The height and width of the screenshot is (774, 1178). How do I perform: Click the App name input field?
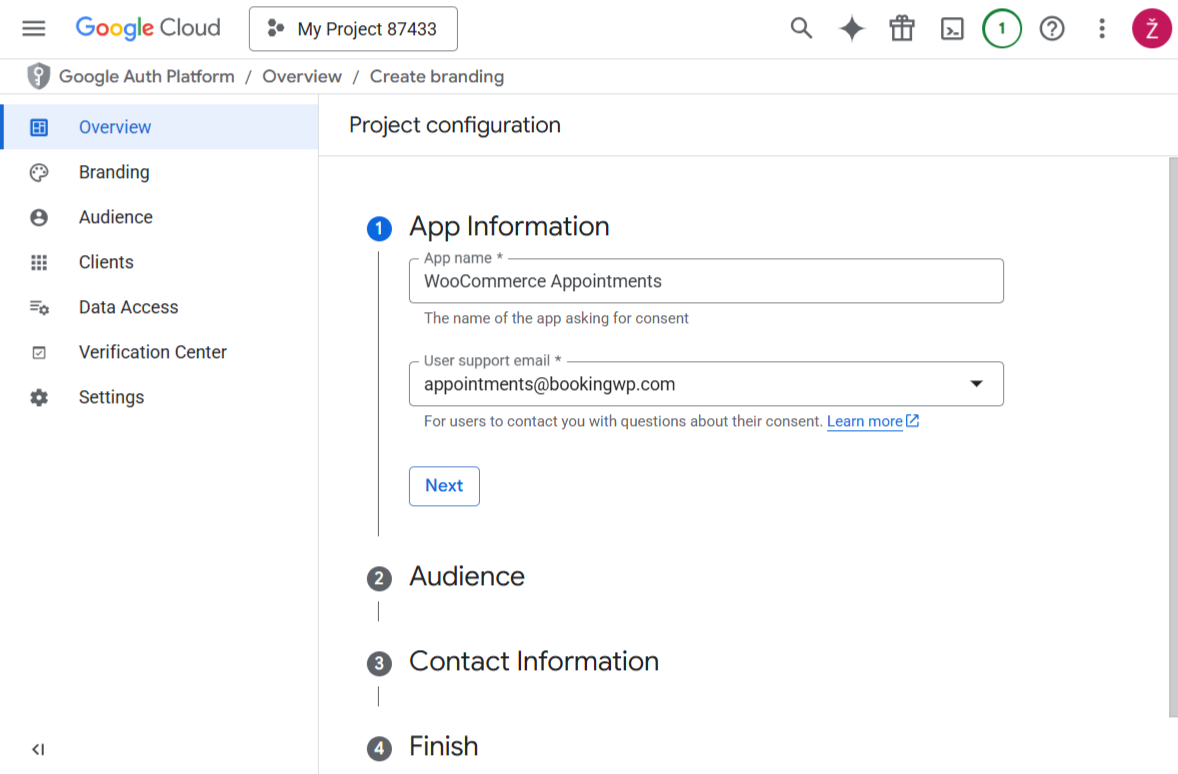[x=706, y=281]
